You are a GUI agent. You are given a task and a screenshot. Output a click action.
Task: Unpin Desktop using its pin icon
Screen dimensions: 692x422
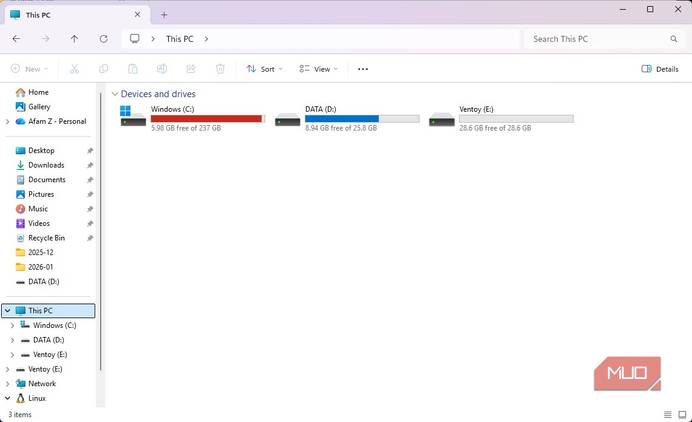pos(90,151)
